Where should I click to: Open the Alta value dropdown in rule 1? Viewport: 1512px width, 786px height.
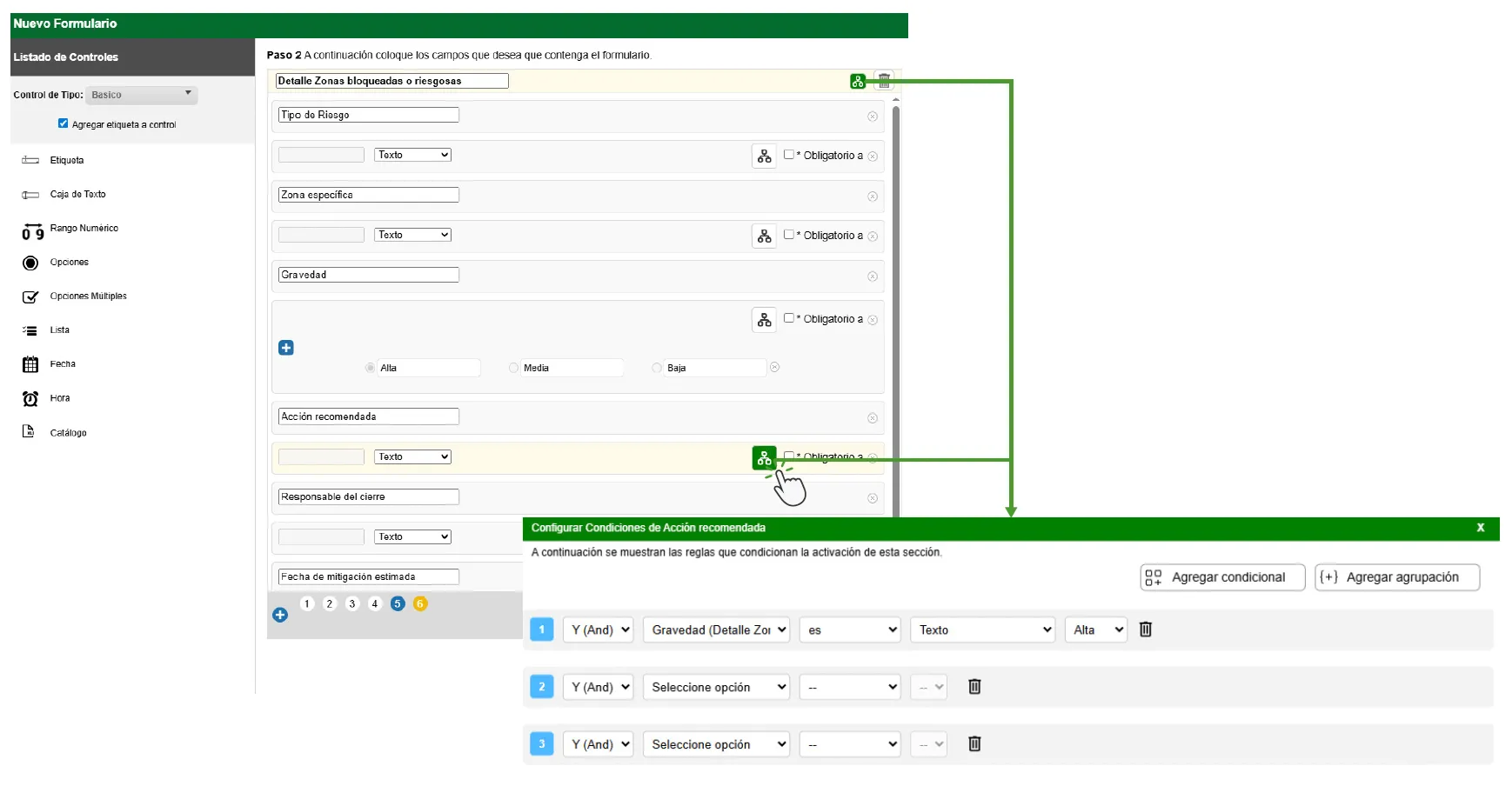[1096, 629]
